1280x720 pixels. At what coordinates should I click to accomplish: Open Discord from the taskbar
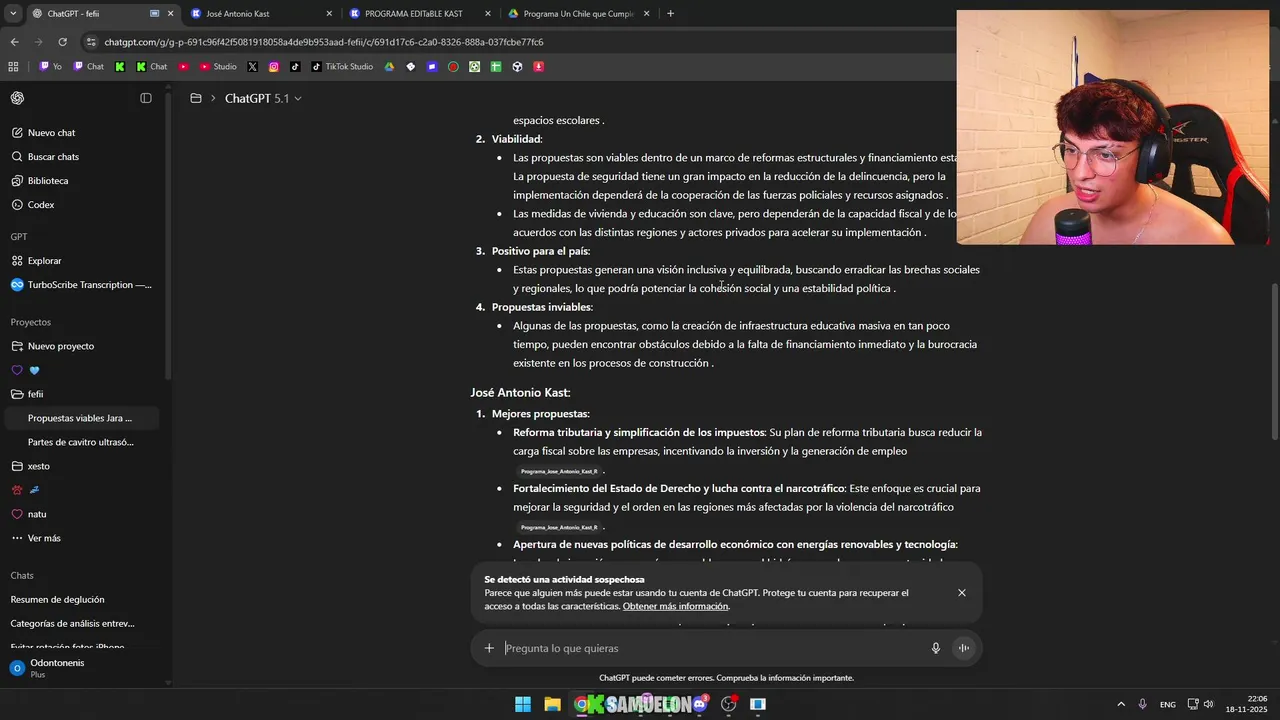pos(700,704)
